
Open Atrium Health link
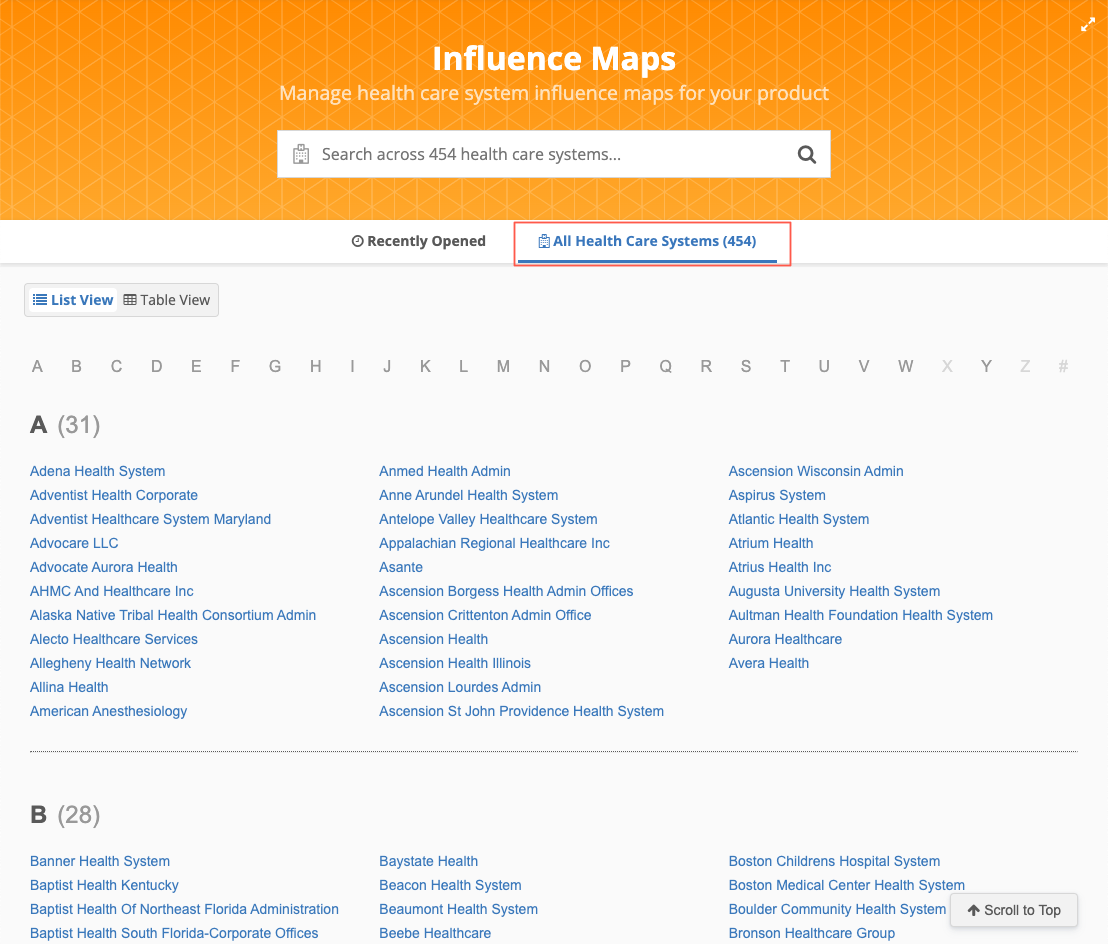771,543
